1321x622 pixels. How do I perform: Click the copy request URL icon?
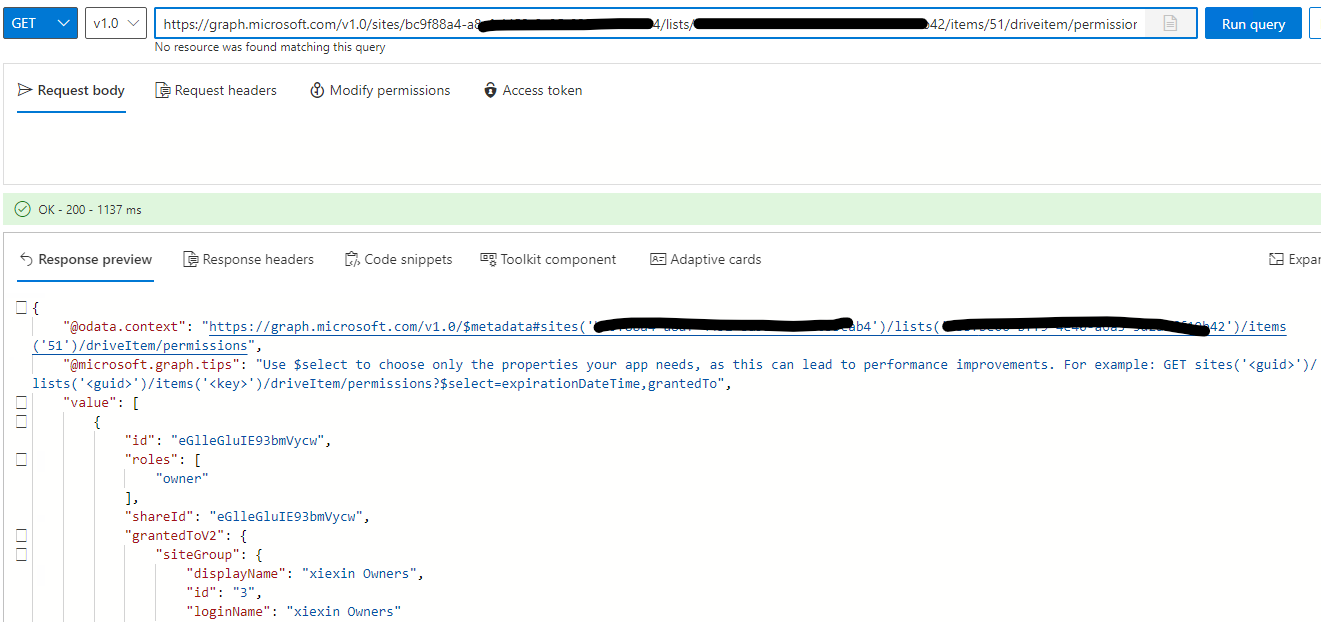coord(1170,22)
